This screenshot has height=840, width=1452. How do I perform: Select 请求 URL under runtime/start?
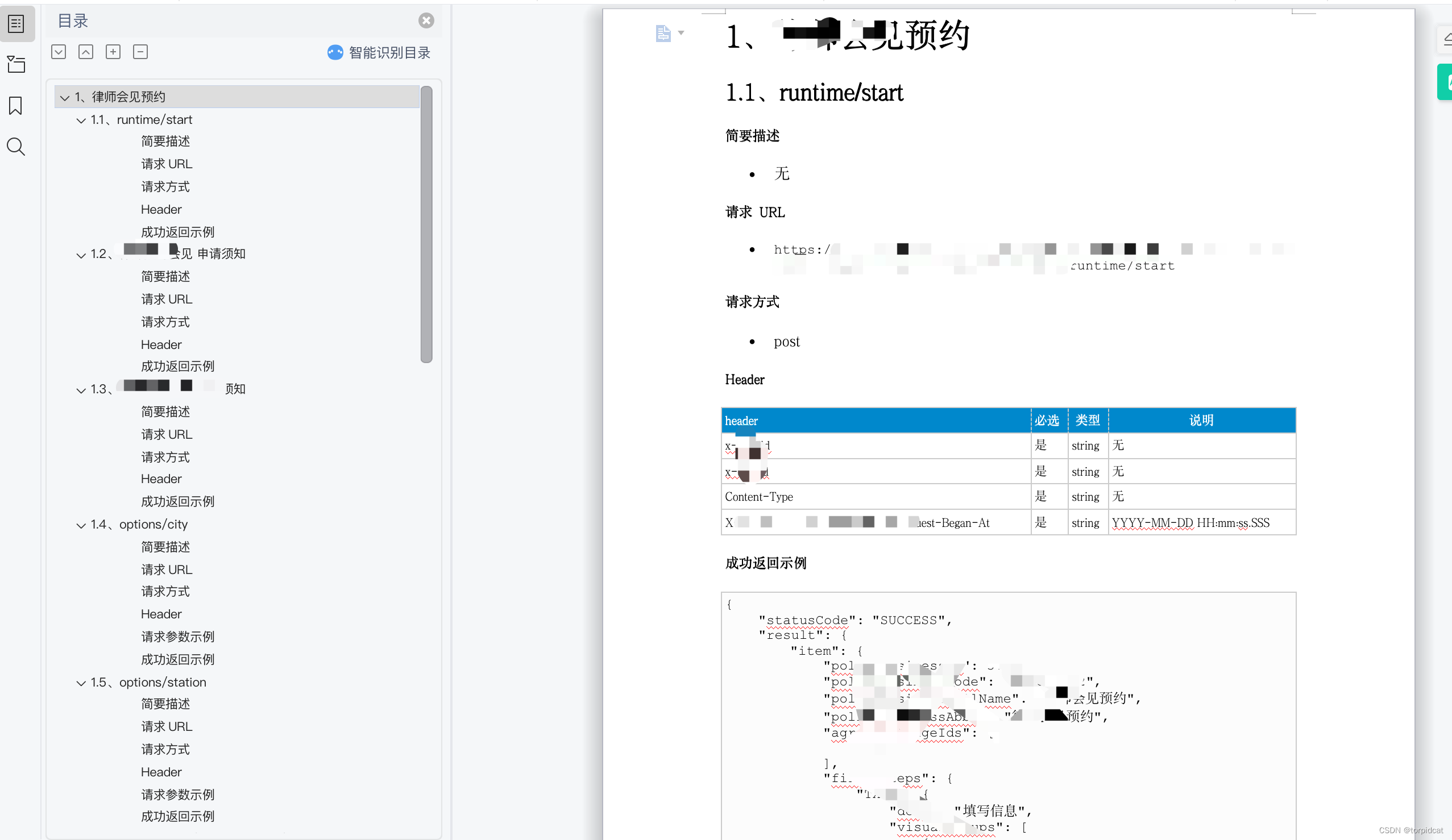[167, 164]
